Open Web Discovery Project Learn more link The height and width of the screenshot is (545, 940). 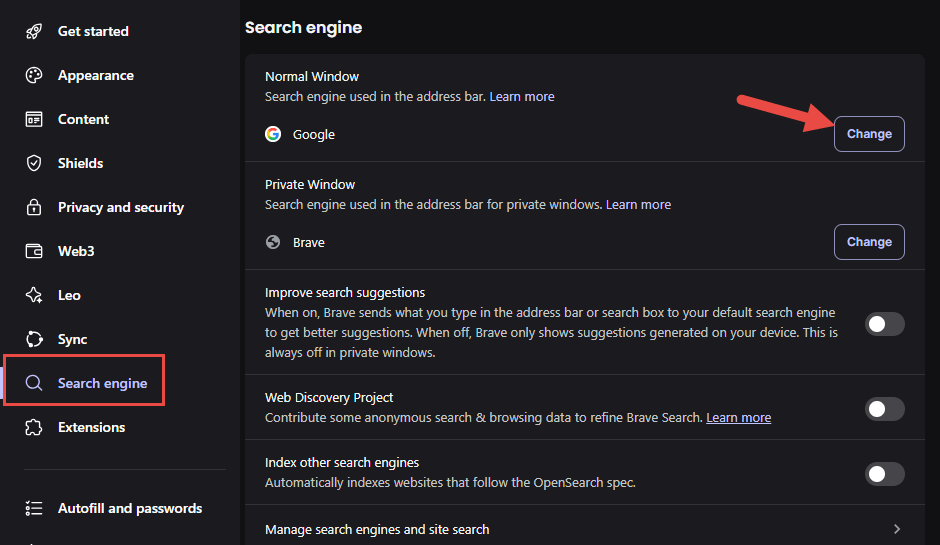739,417
